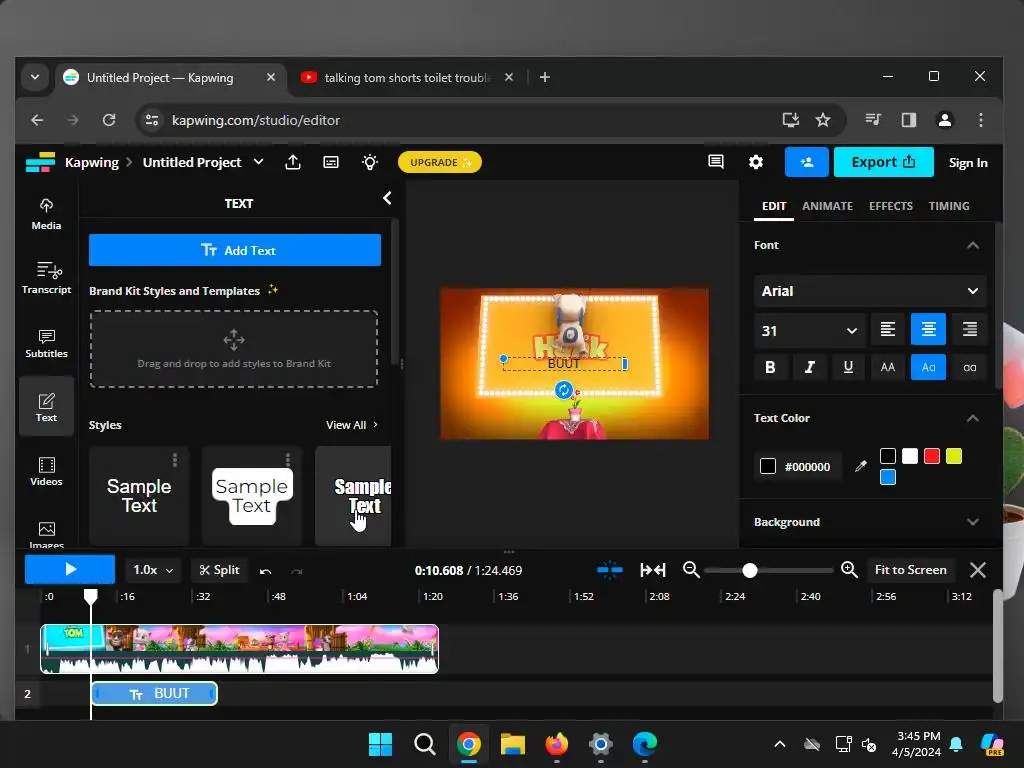1024x768 pixels.
Task: Collapse the TEXT panel with left arrow
Action: (387, 198)
